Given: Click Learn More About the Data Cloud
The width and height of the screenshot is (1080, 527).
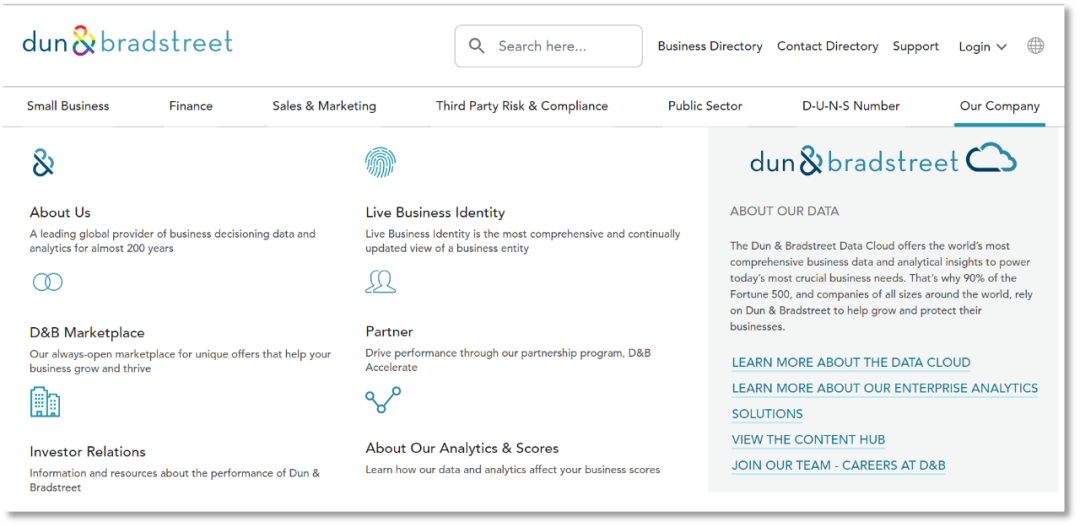Looking at the screenshot, I should [x=850, y=363].
